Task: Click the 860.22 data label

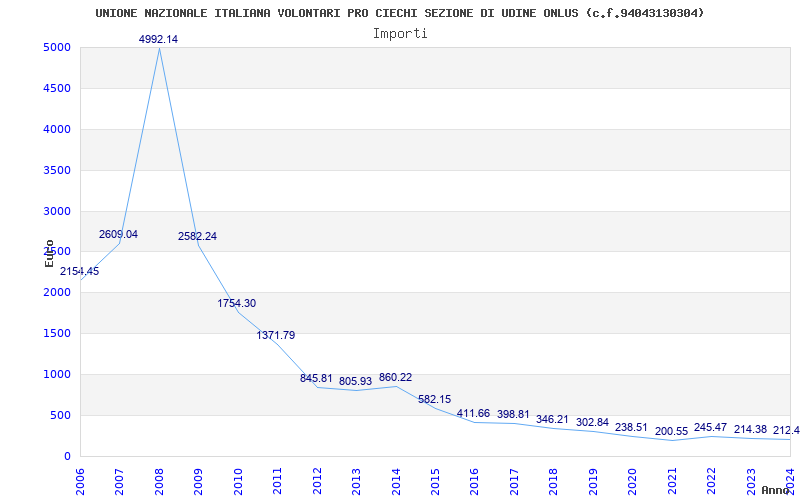Action: [x=395, y=378]
